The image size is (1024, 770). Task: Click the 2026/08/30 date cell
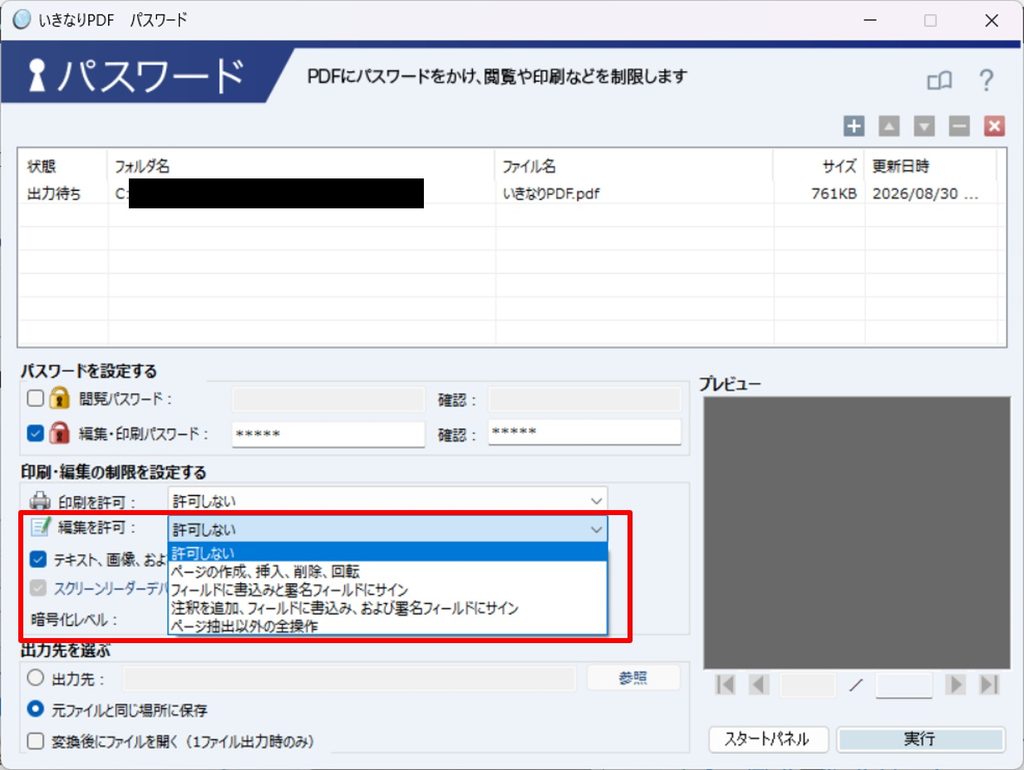(x=925, y=193)
